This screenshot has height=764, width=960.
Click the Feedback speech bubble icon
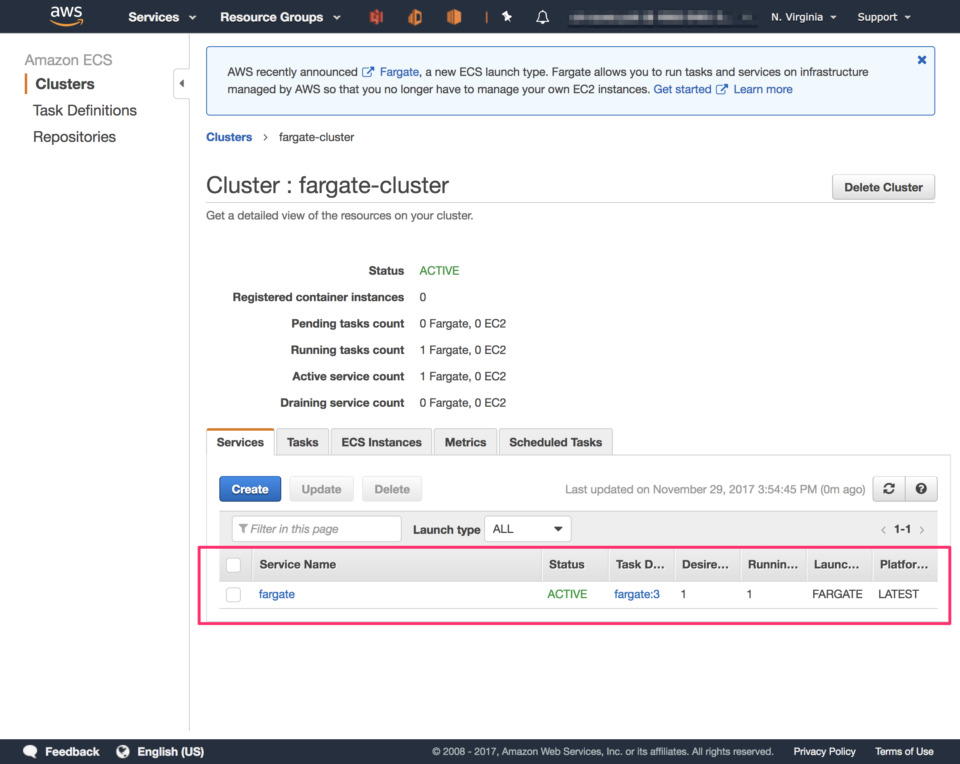click(x=29, y=751)
